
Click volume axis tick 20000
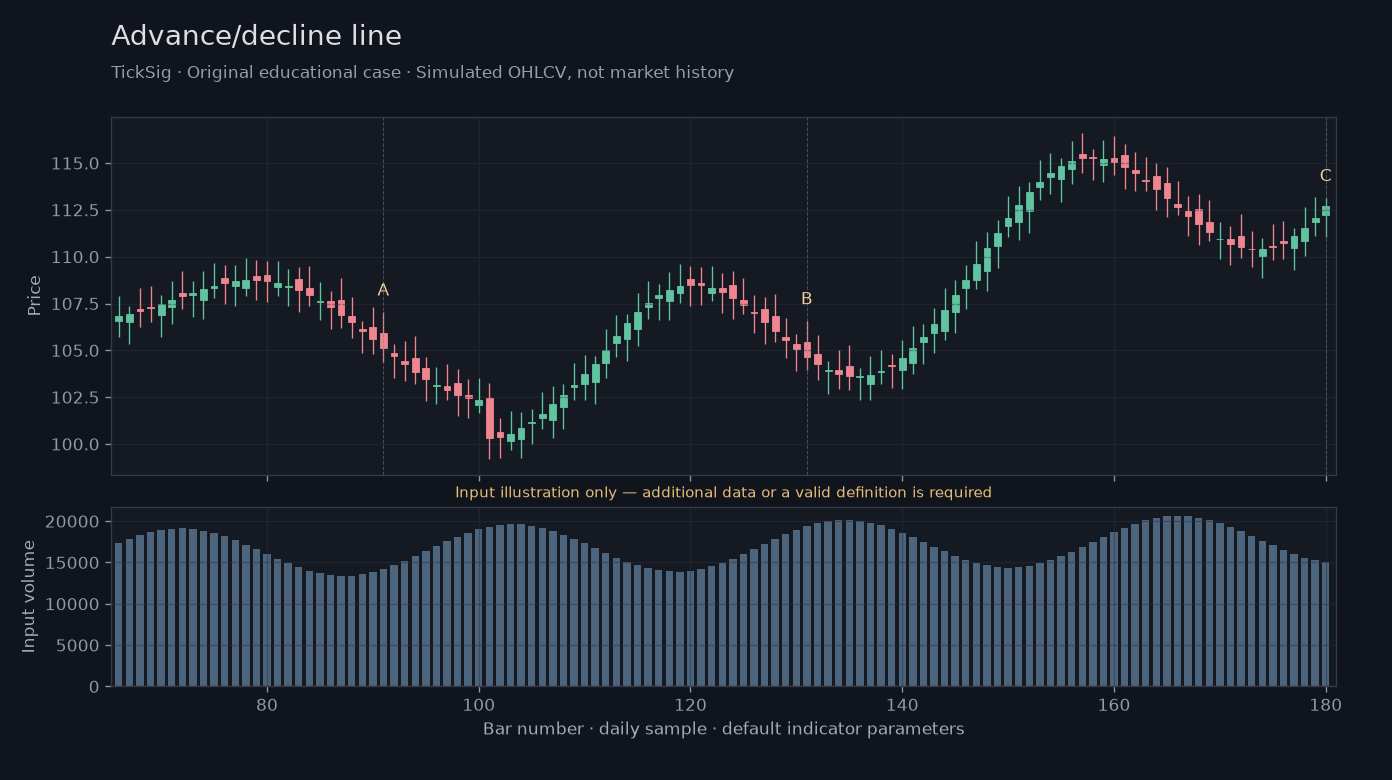(74, 522)
